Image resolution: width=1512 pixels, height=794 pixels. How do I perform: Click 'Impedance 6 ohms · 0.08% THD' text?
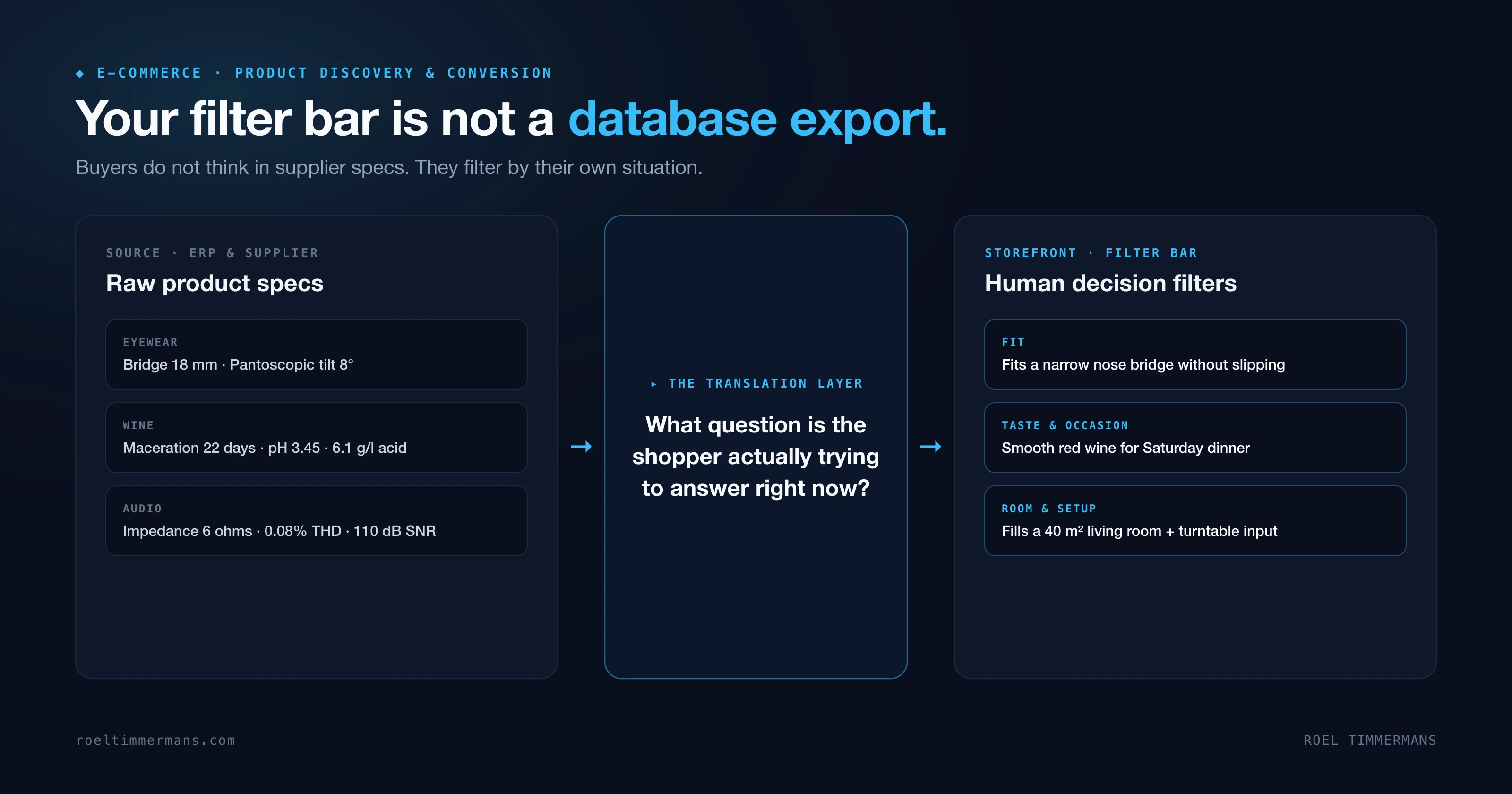[x=232, y=531]
